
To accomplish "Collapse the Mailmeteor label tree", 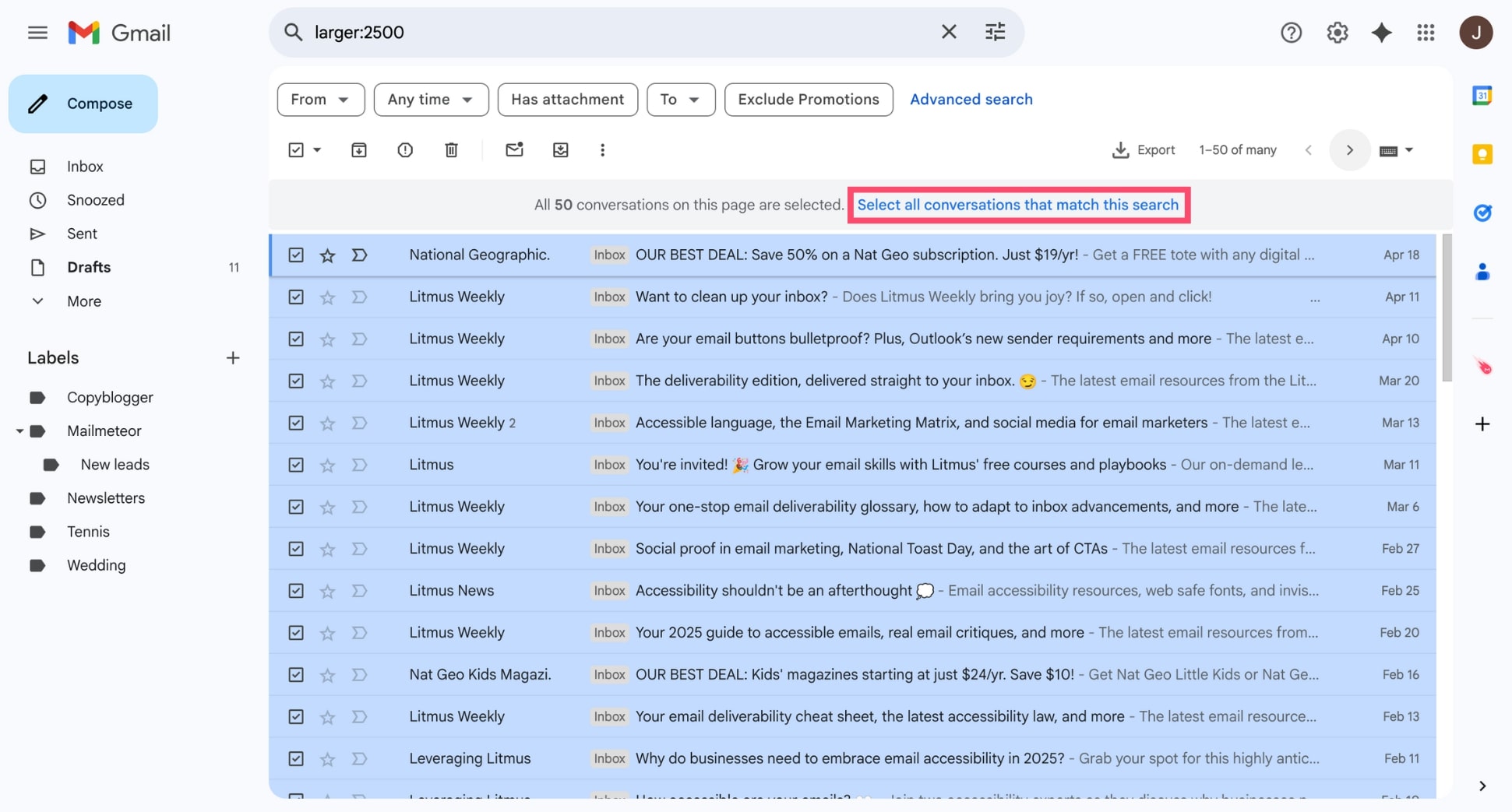I will [x=19, y=431].
